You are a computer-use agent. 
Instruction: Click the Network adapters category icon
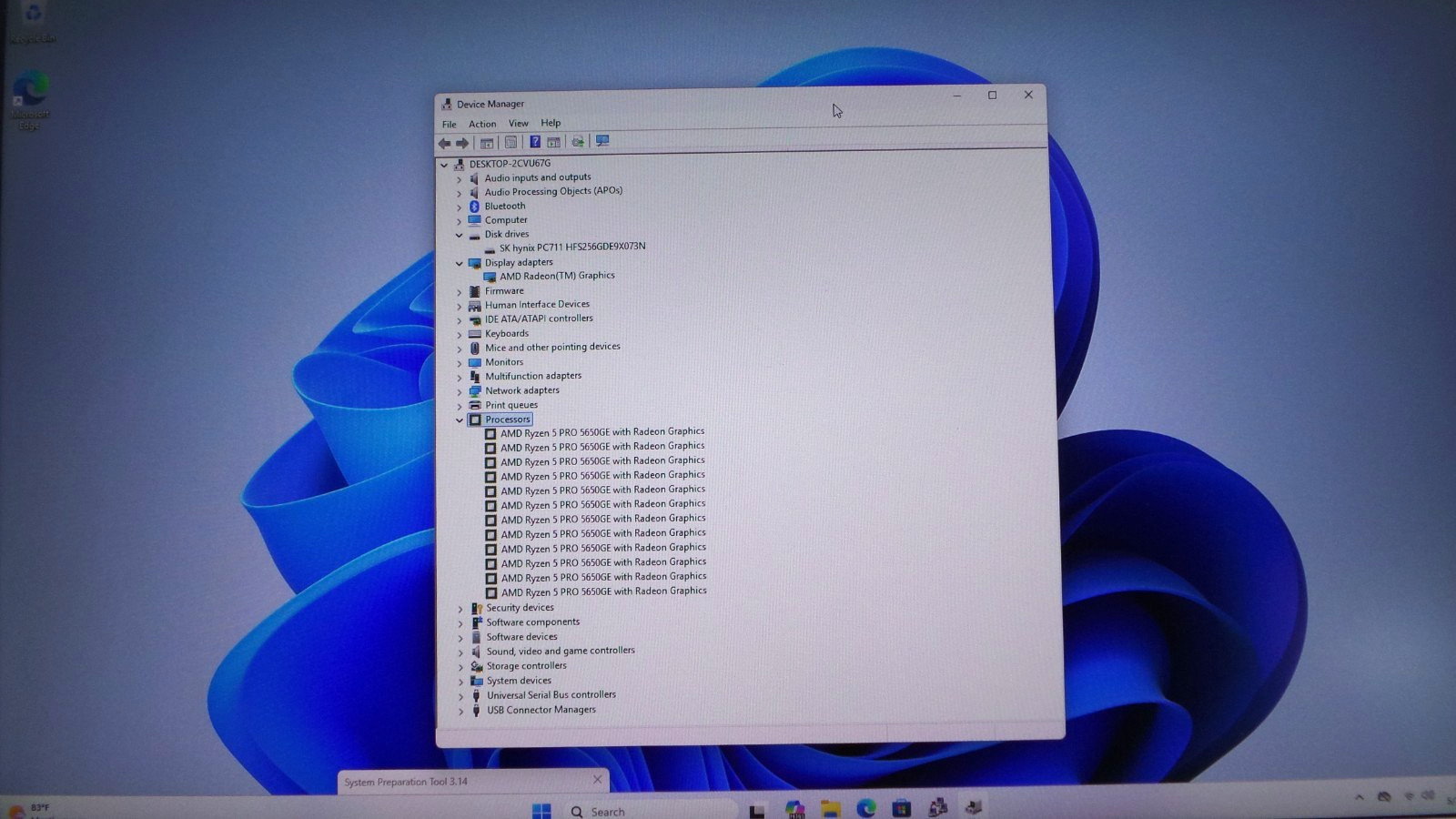tap(475, 391)
